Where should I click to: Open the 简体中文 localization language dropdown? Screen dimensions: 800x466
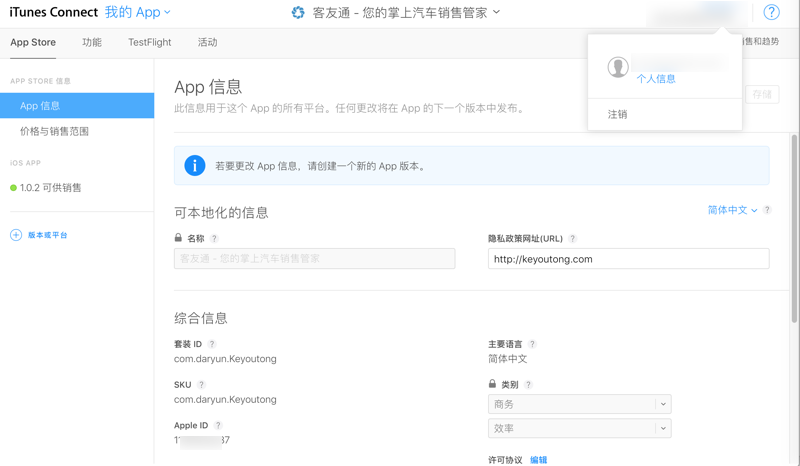[732, 210]
